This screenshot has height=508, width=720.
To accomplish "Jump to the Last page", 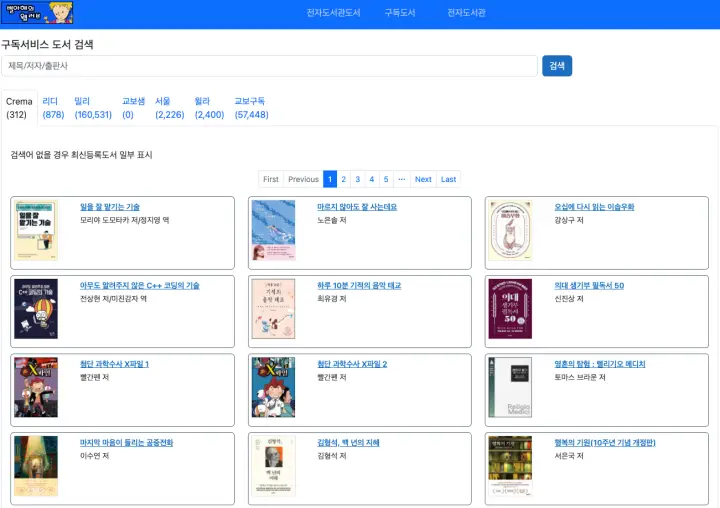I will (x=449, y=179).
